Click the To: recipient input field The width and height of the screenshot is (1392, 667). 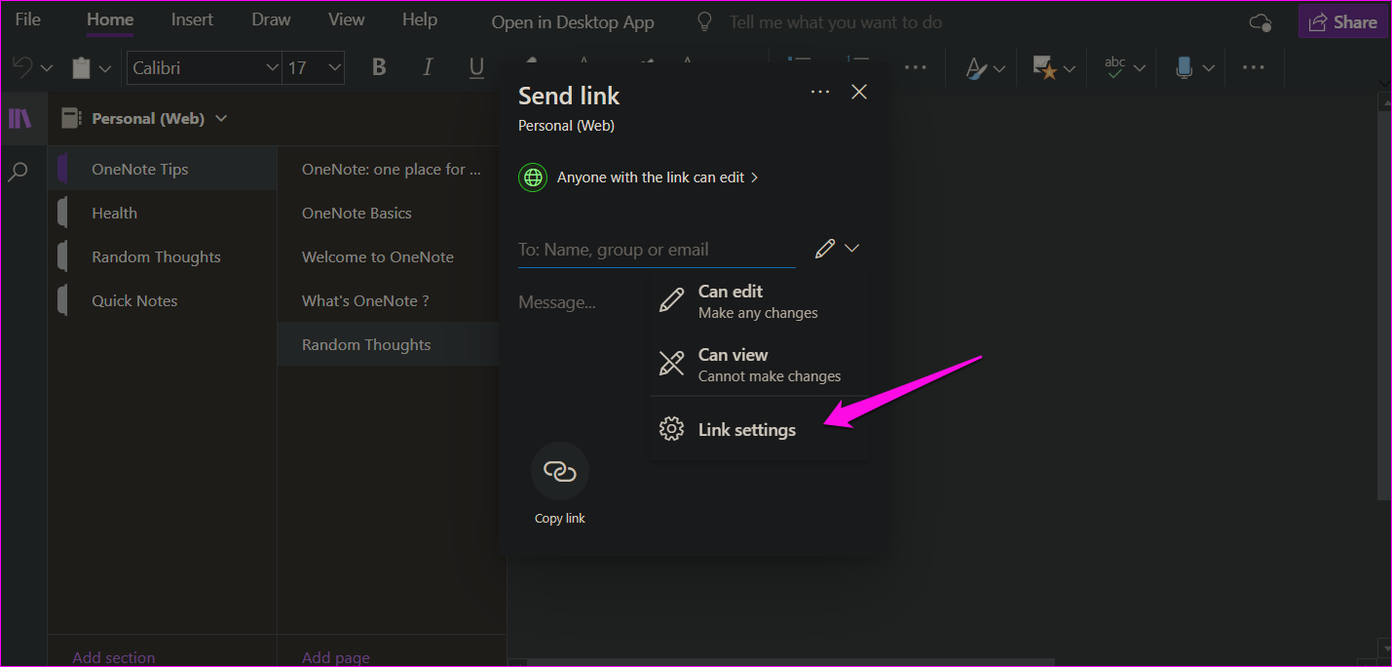click(x=650, y=249)
